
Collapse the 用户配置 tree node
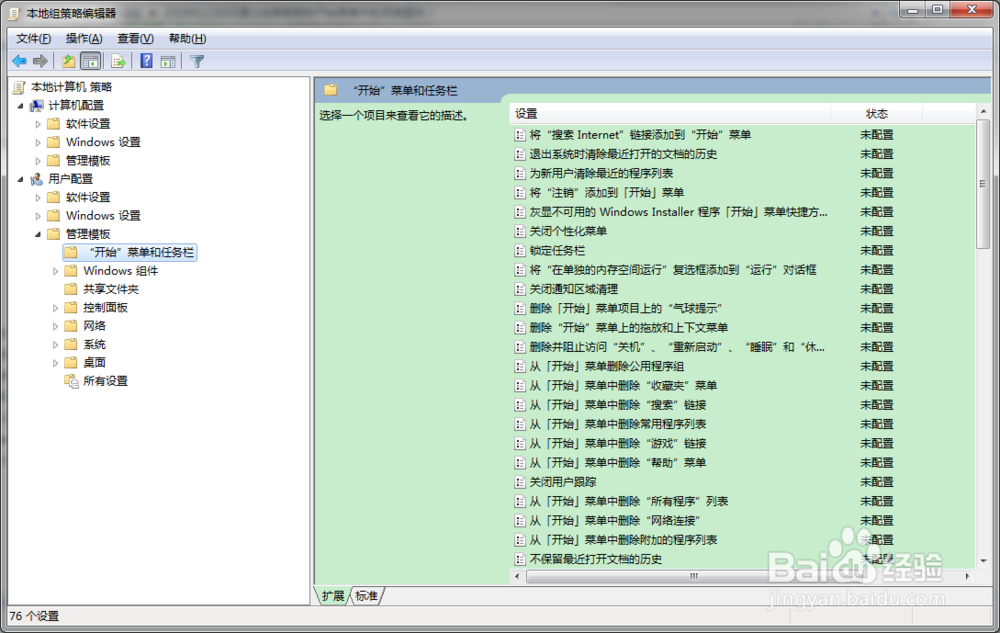pos(20,180)
